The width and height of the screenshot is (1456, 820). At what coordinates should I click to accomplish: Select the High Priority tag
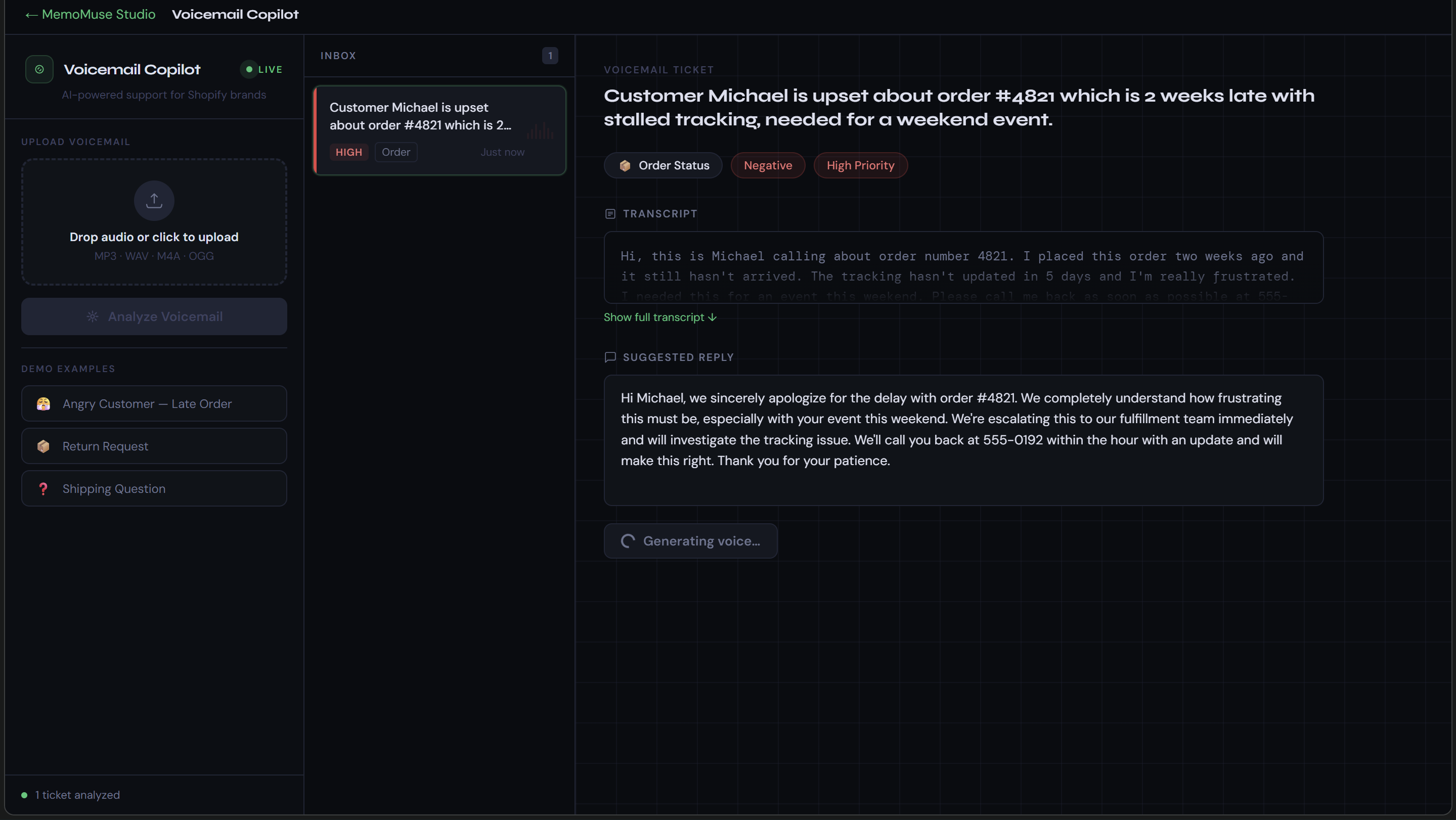(x=860, y=166)
